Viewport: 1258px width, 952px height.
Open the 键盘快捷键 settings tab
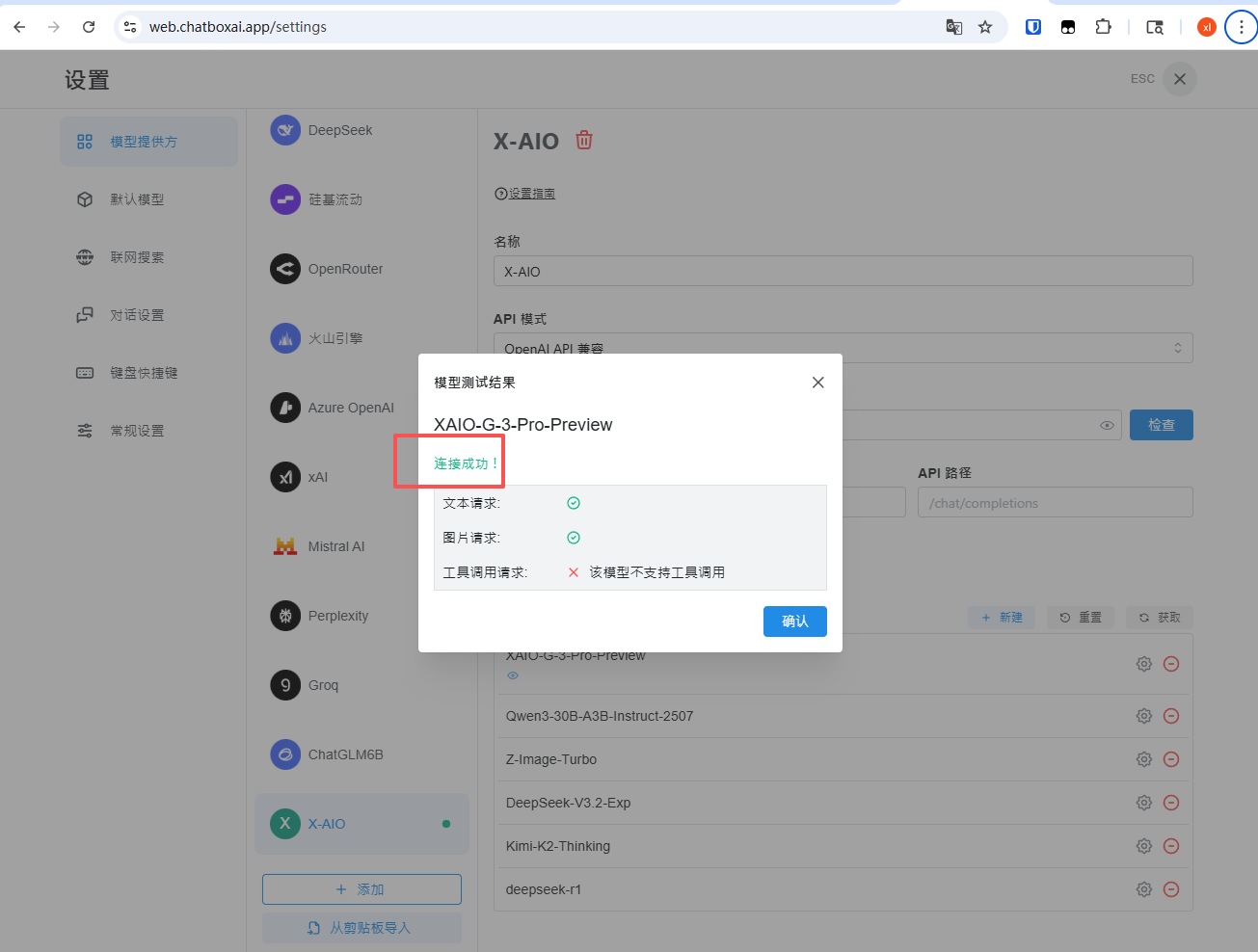pos(148,373)
